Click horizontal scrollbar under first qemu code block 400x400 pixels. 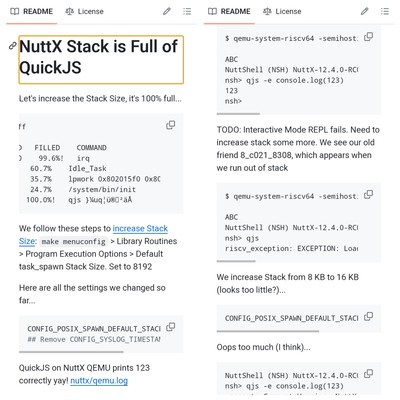(238, 114)
